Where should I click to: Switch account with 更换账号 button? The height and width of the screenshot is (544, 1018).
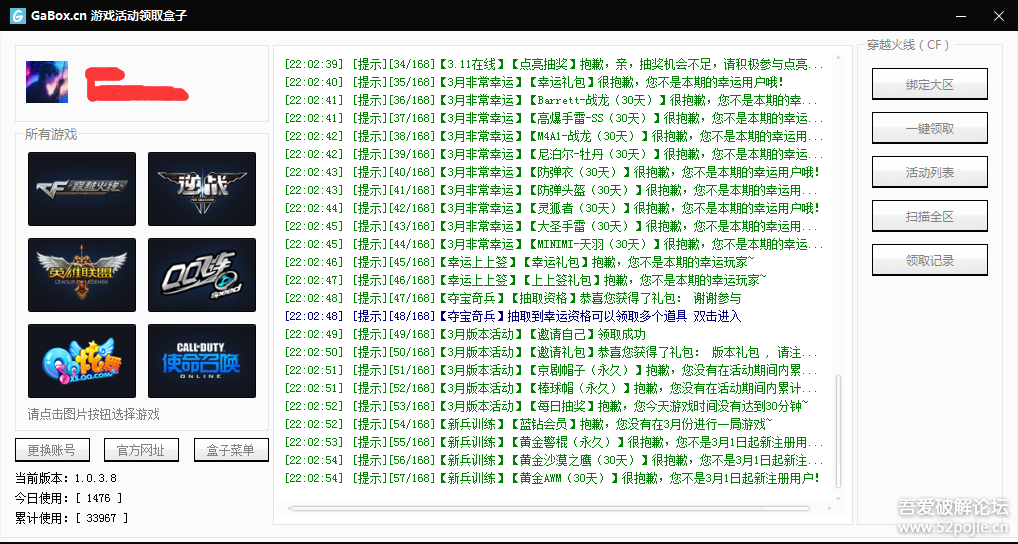click(52, 450)
